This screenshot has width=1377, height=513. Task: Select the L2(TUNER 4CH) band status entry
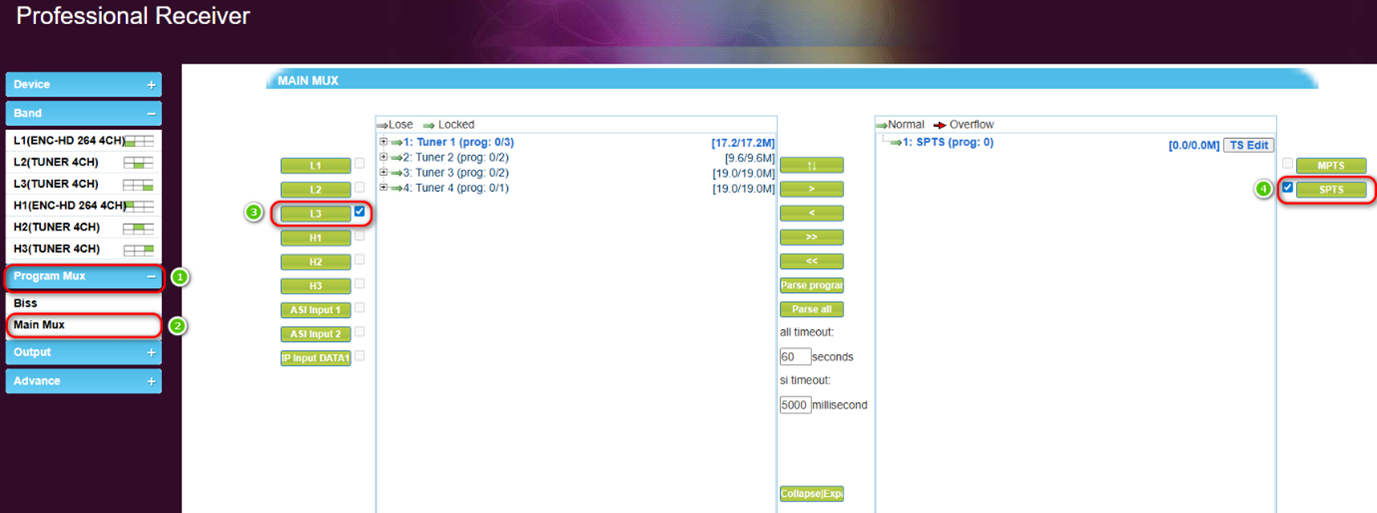(82, 162)
